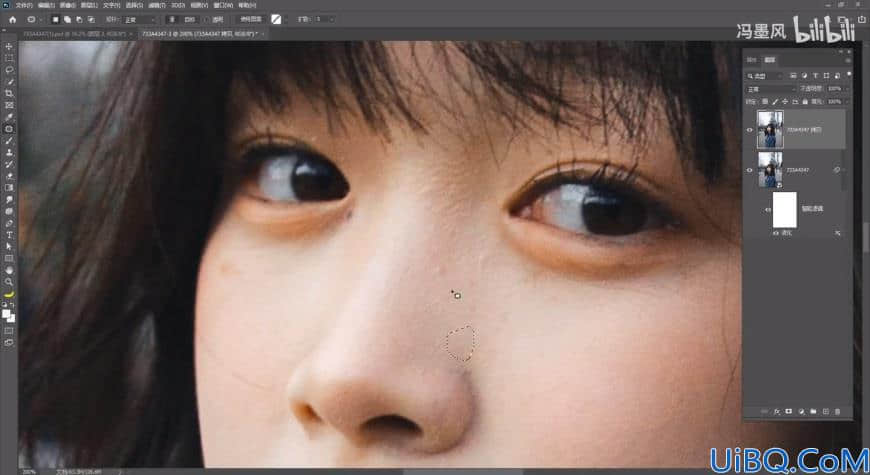Select the Gradient tool
Screen dimensions: 870x475
[9, 188]
